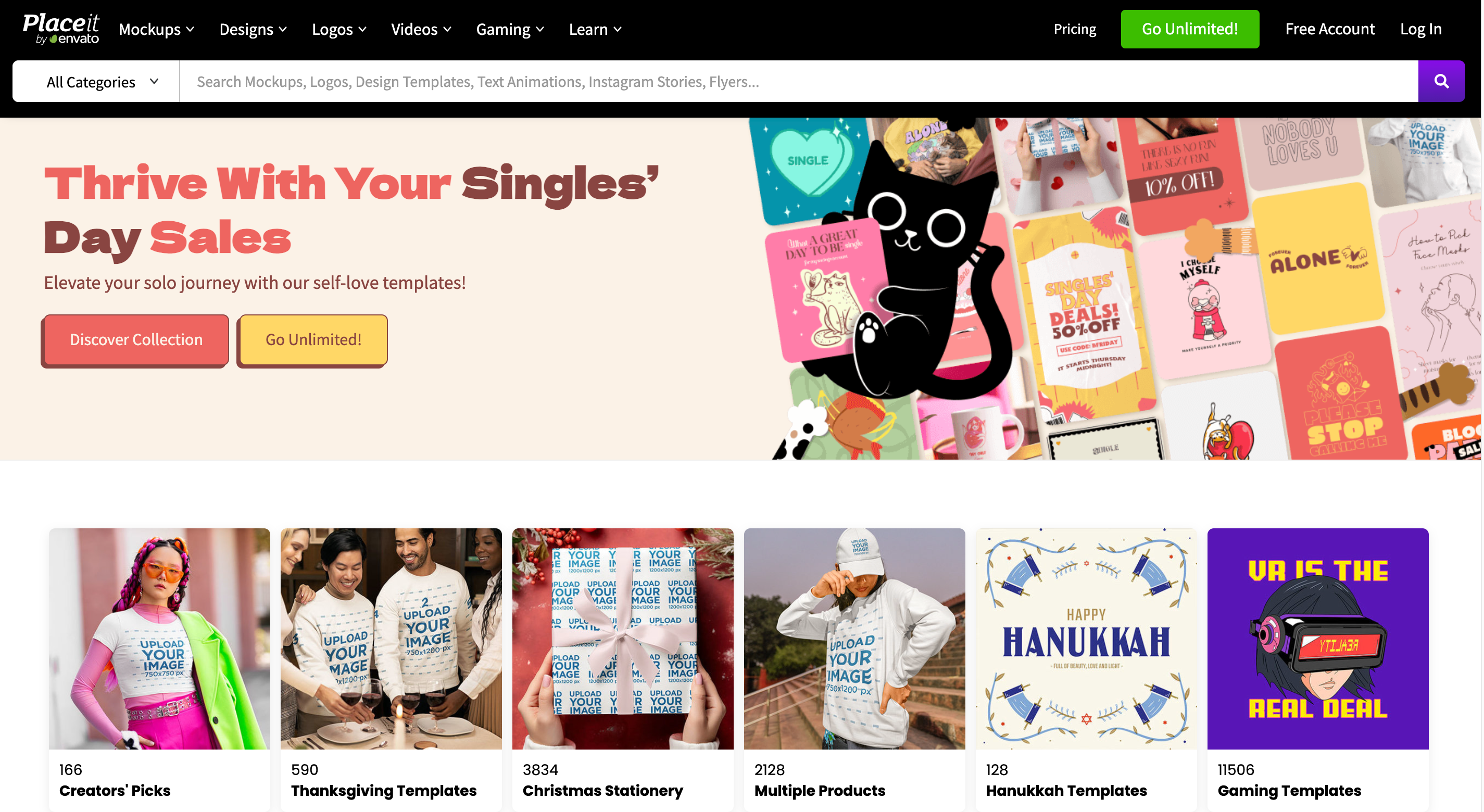Click the yellow Go Unlimited! banner button
This screenshot has height=812, width=1484.
point(313,339)
